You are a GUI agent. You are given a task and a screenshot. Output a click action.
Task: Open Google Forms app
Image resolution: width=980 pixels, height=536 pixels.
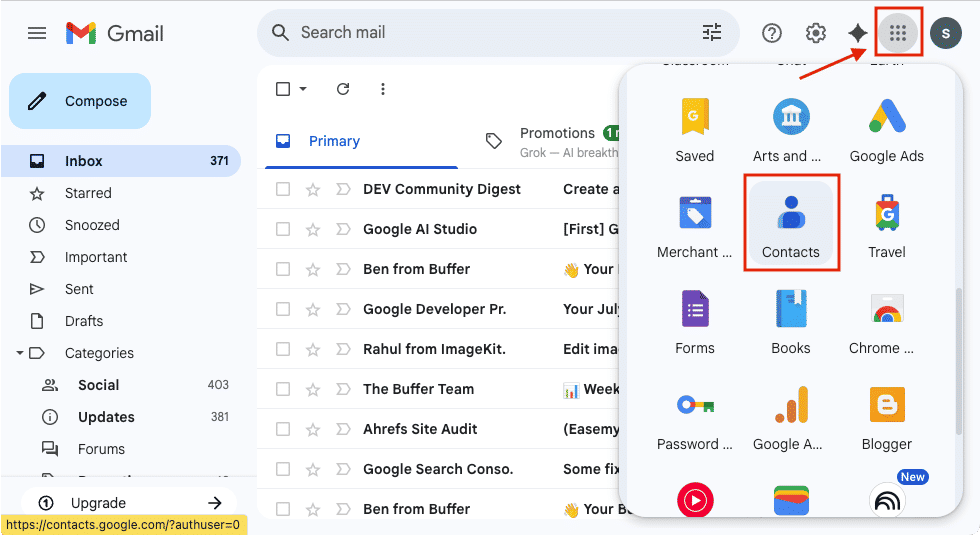point(694,322)
